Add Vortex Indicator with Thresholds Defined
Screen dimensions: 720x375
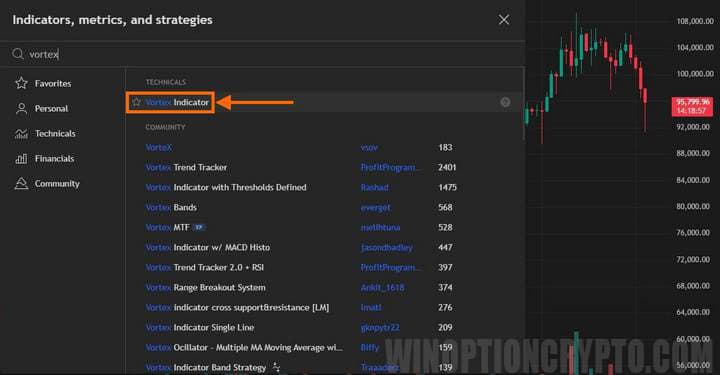[226, 187]
